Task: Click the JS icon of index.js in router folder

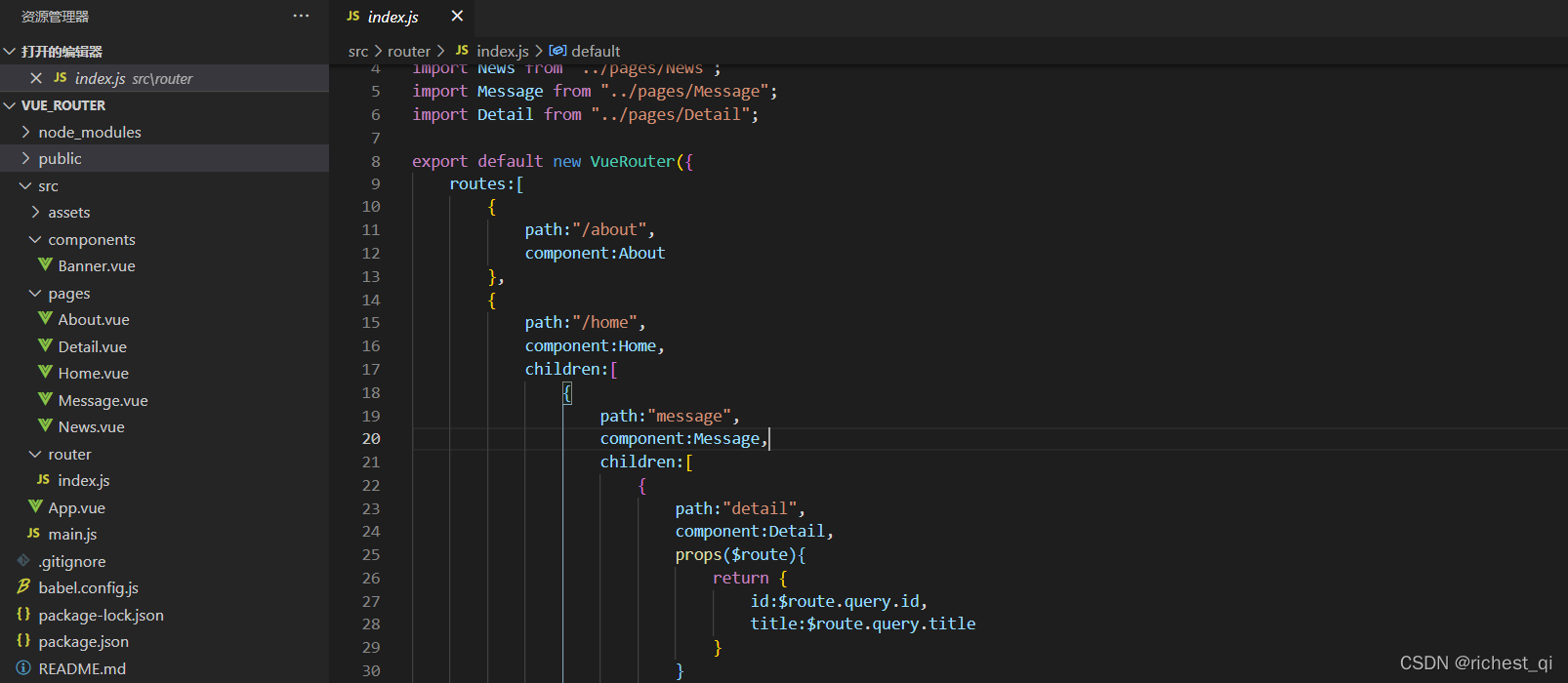Action: [43, 480]
